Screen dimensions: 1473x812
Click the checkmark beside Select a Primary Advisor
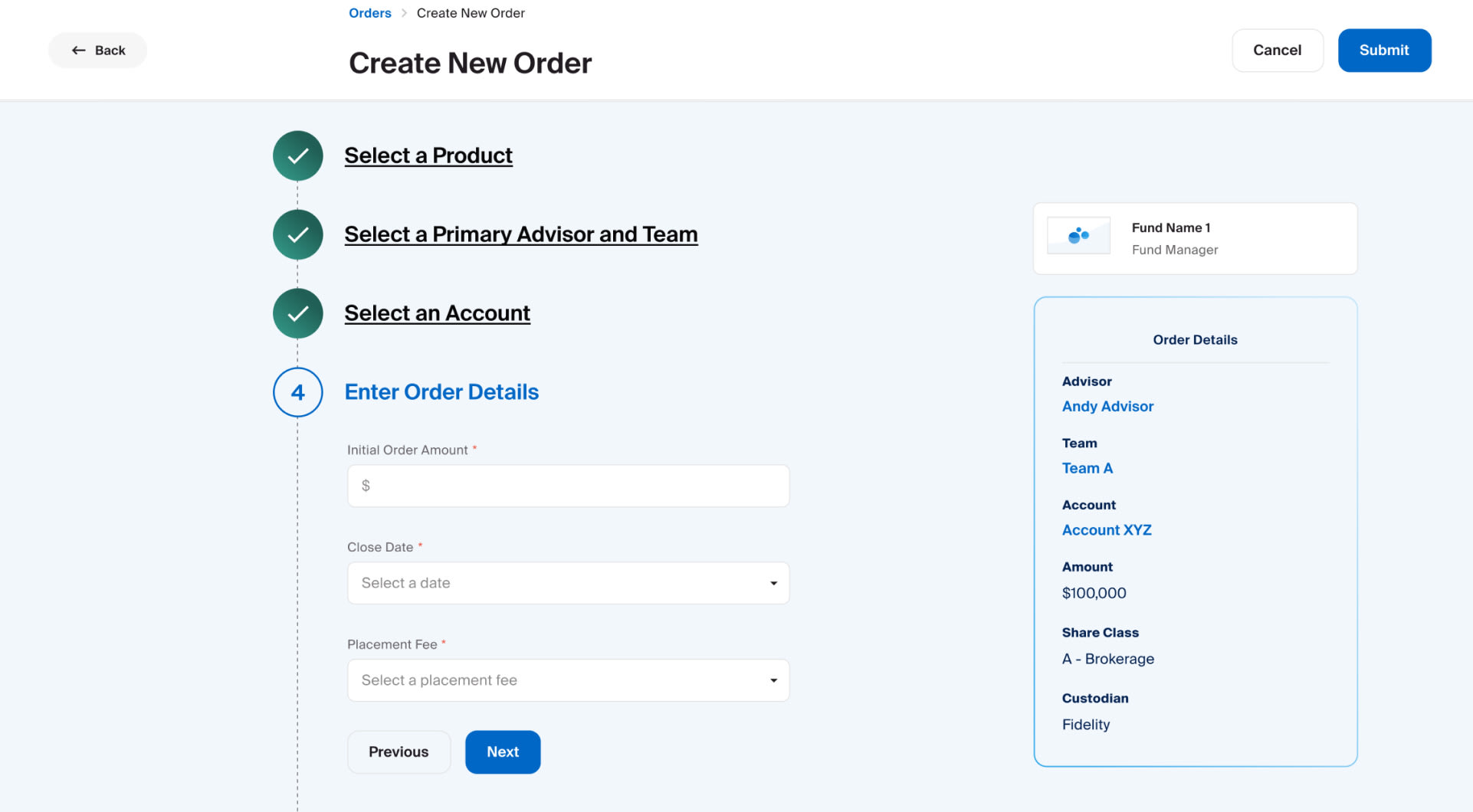click(x=297, y=234)
